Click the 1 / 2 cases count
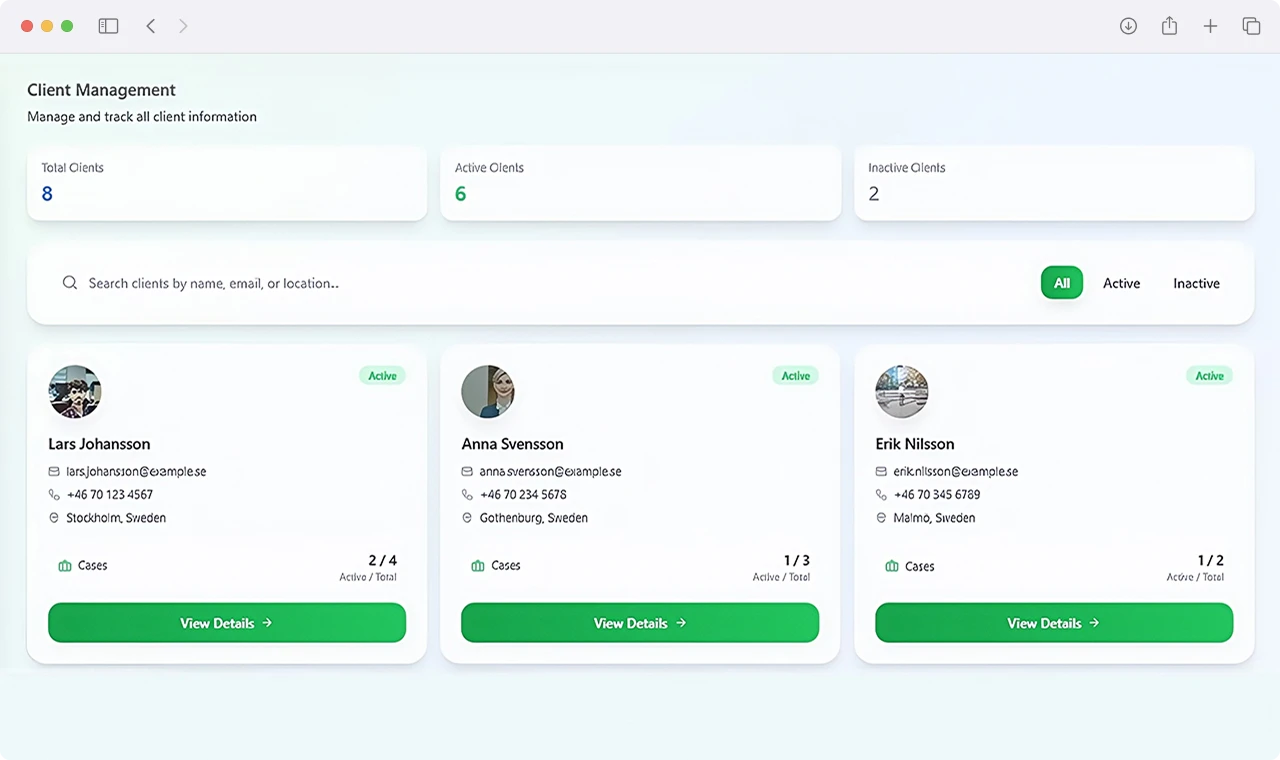Screen dimensions: 1280x760 [x=1211, y=560]
